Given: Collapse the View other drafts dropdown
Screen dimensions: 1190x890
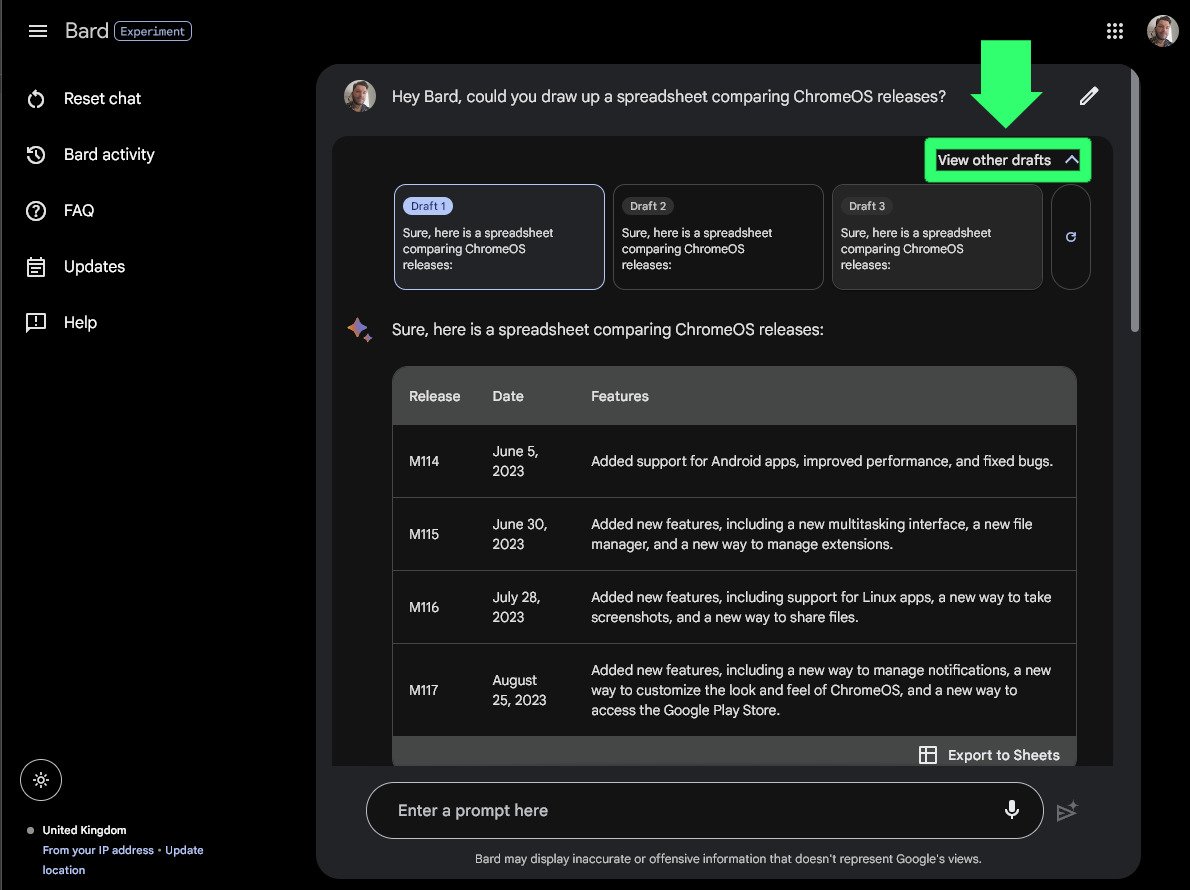Looking at the screenshot, I should (x=1007, y=160).
